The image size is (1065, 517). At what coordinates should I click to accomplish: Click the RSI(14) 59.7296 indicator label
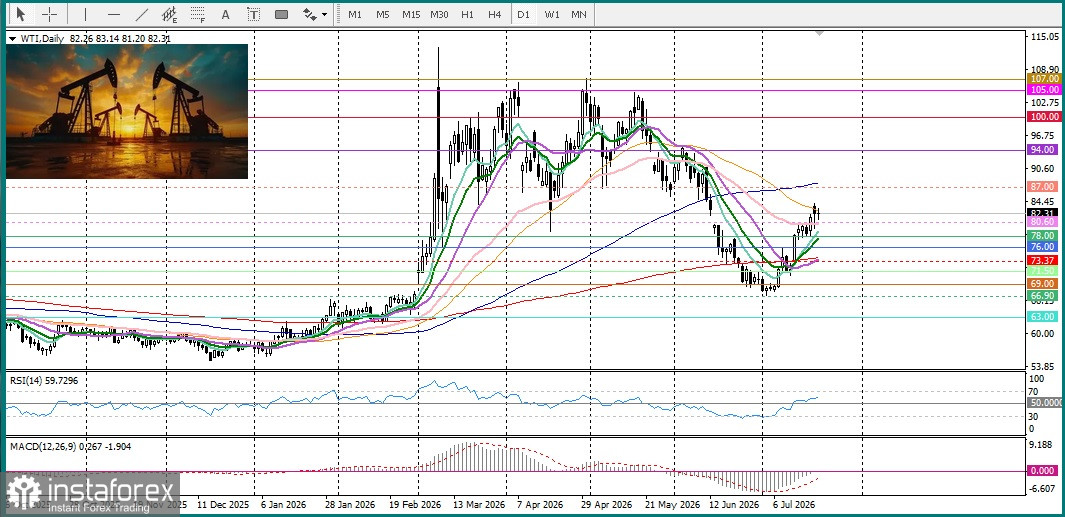click(x=43, y=381)
